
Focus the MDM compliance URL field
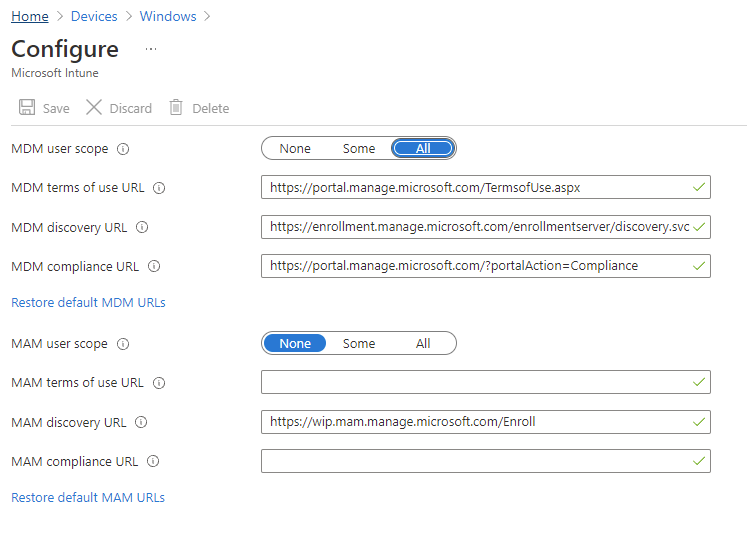click(485, 266)
